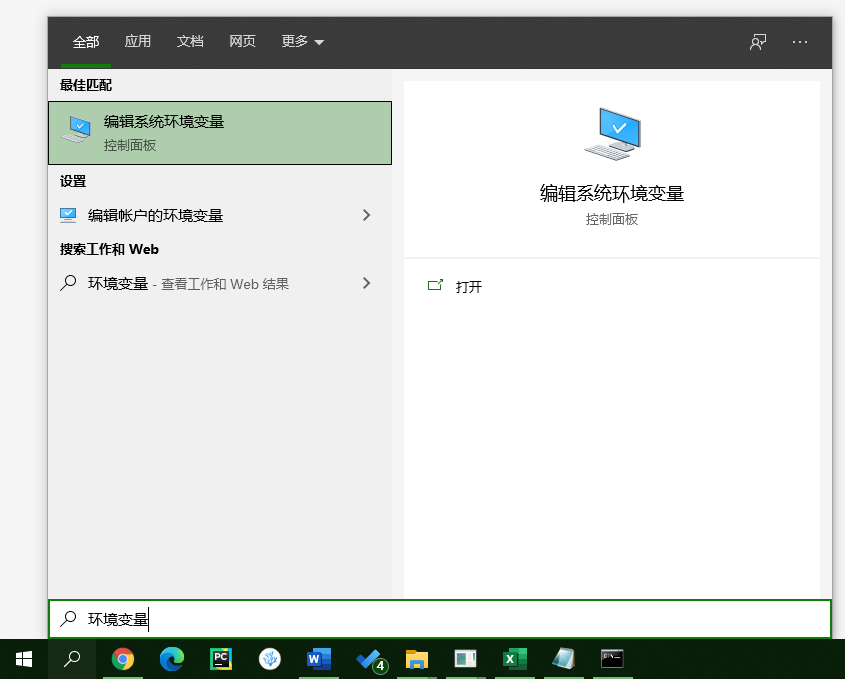Click the open-arrow icon next to 打开
The width and height of the screenshot is (845, 679).
pyautogui.click(x=435, y=285)
